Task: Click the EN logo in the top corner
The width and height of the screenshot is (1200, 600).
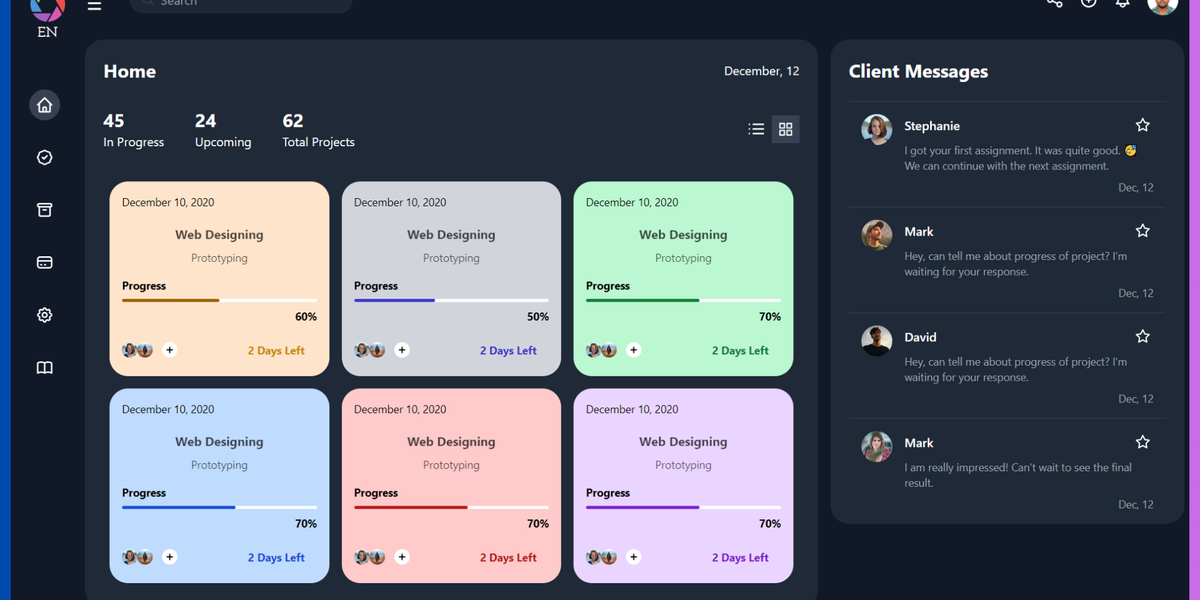Action: pyautogui.click(x=46, y=12)
